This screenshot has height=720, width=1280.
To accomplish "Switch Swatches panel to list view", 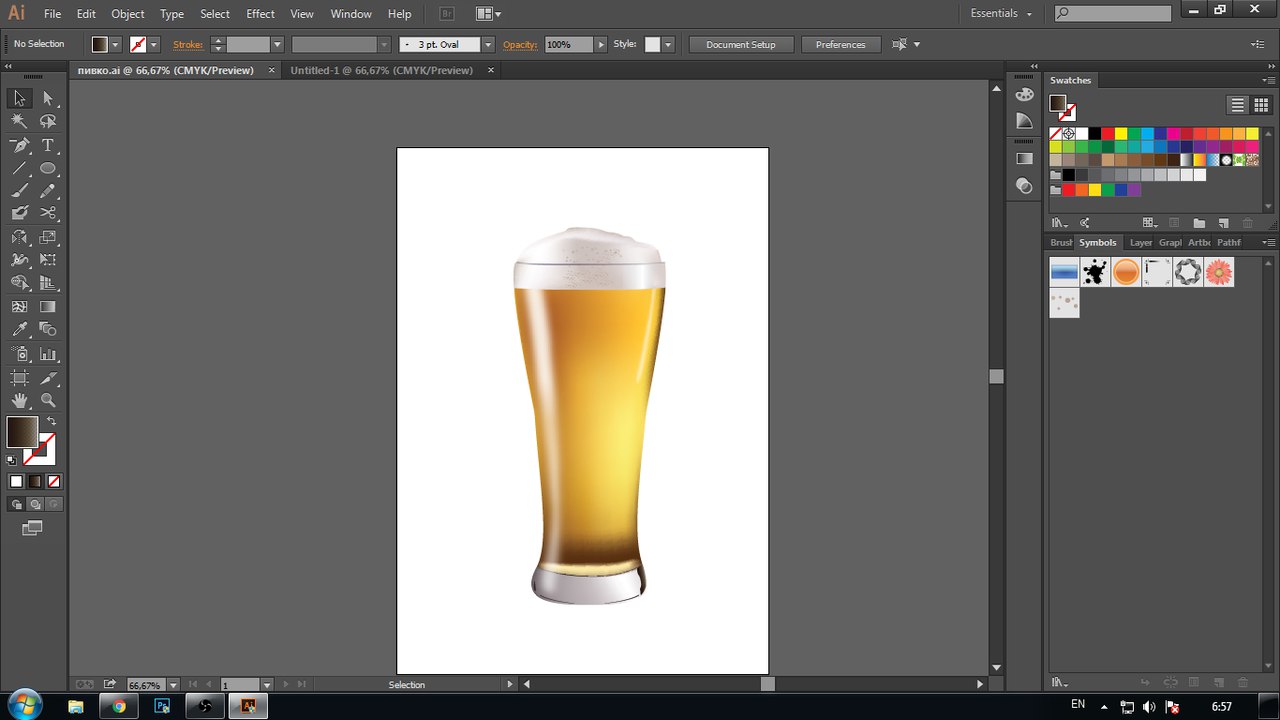I will click(x=1238, y=105).
